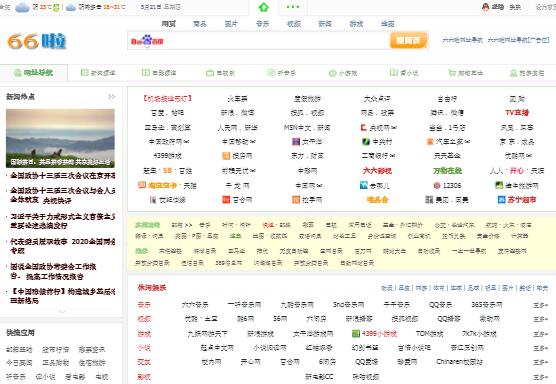556x384 pixels.
Task: Open the Chinaren校园站 link
Action: pos(460,362)
